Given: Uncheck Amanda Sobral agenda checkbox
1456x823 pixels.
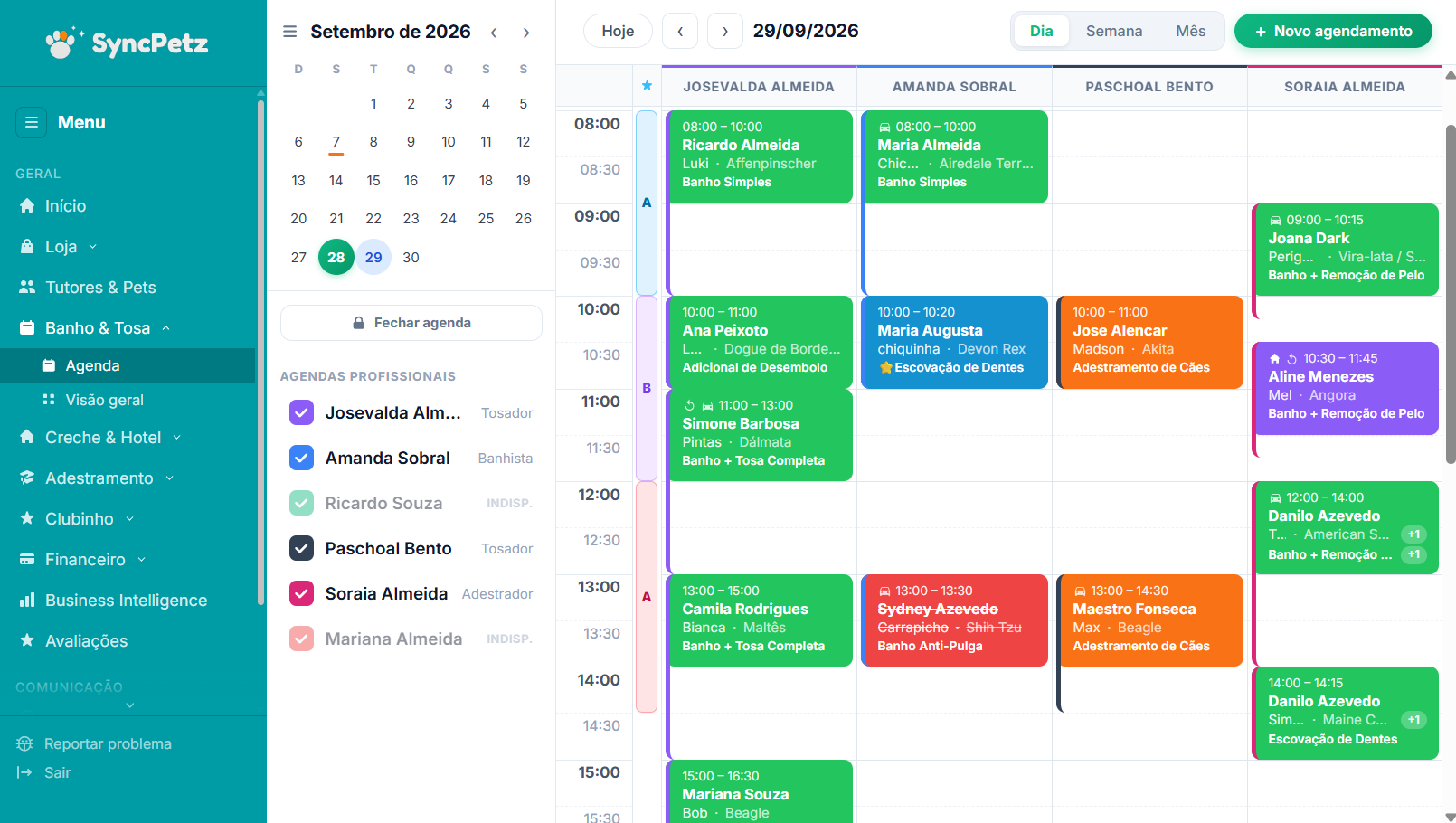Looking at the screenshot, I should 301,458.
